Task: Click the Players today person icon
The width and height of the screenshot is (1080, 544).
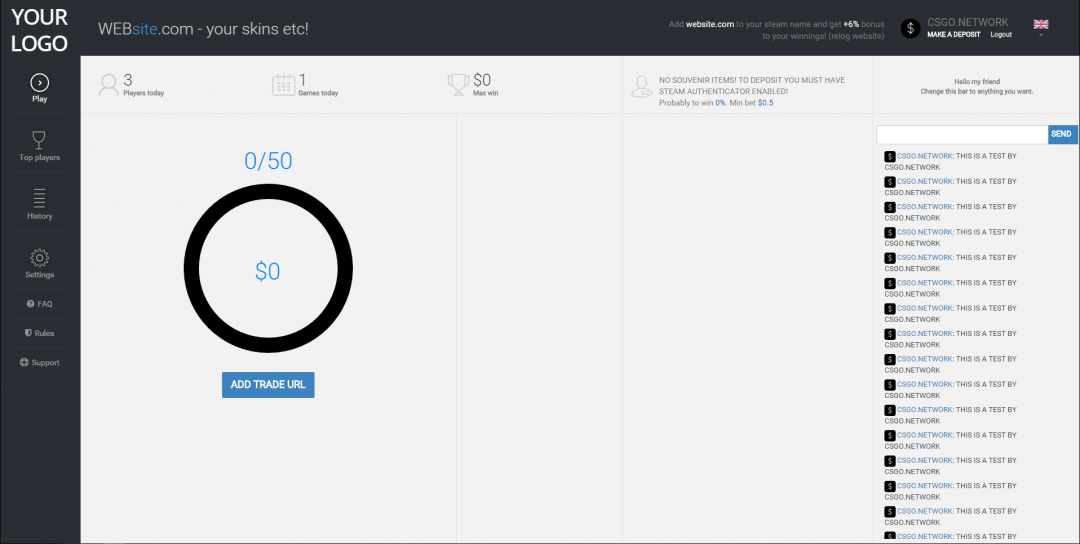Action: (108, 85)
